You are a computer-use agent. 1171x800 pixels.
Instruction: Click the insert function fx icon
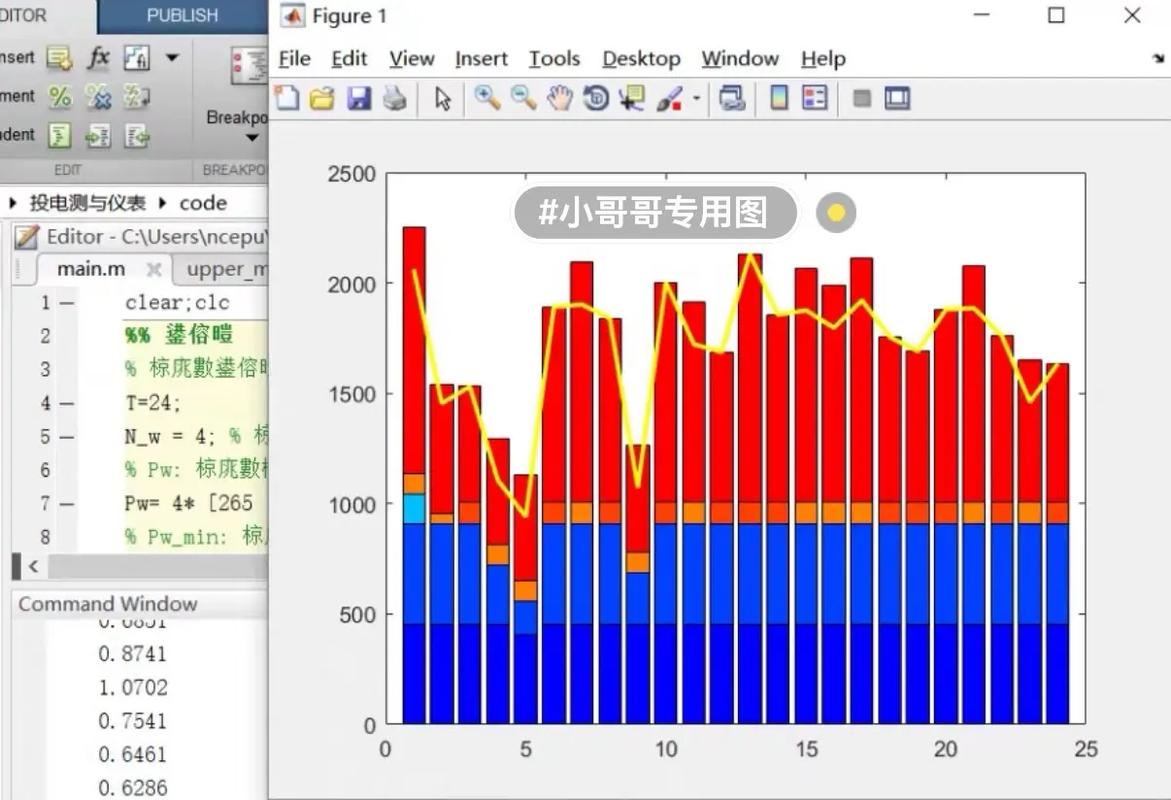coord(97,58)
